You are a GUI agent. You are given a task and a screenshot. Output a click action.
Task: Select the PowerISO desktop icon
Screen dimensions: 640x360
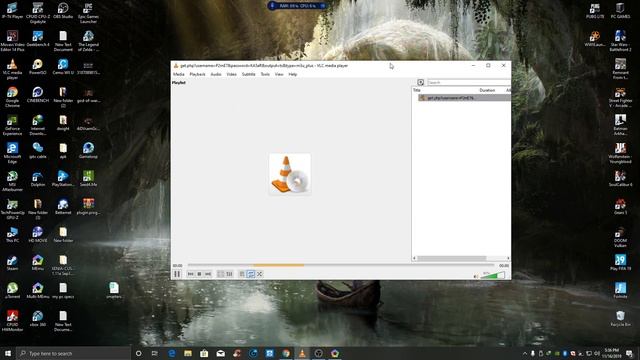(38, 67)
